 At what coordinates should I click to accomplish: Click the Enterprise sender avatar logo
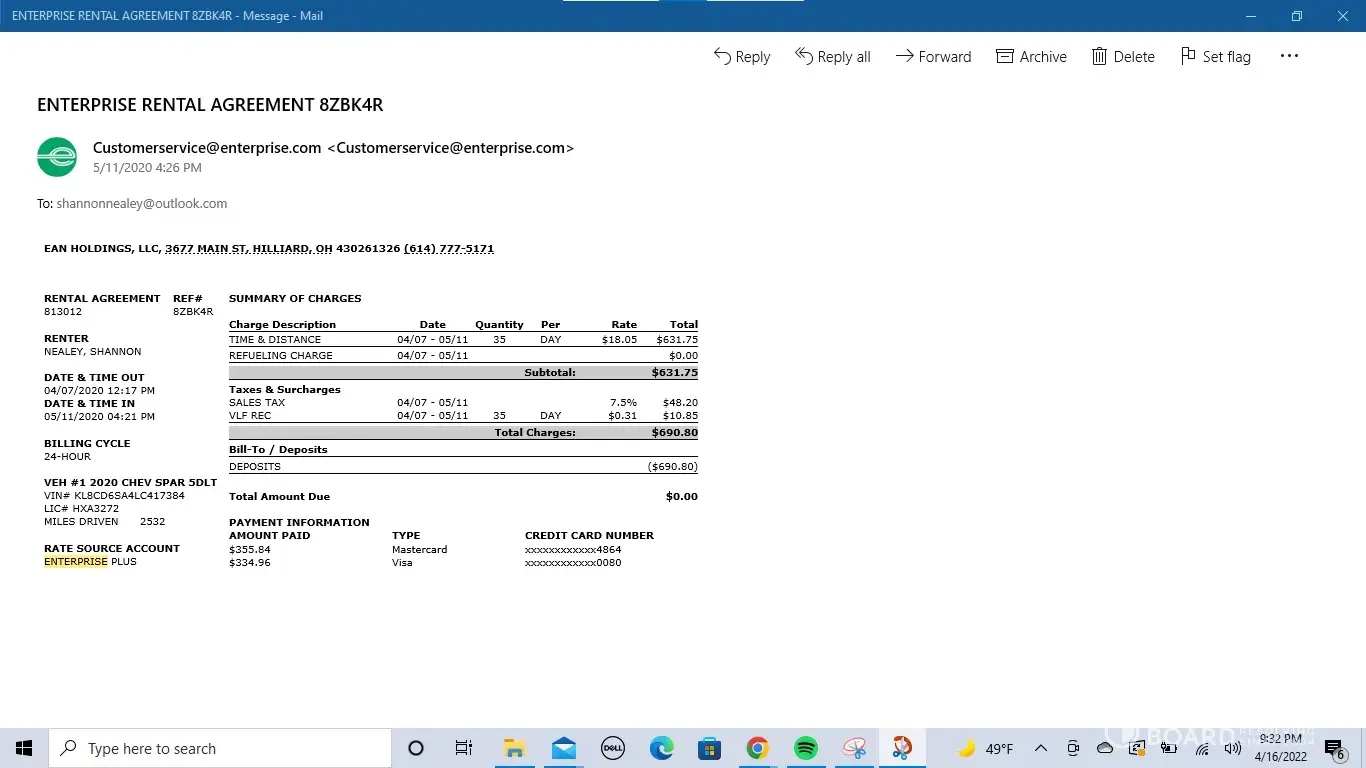point(57,157)
